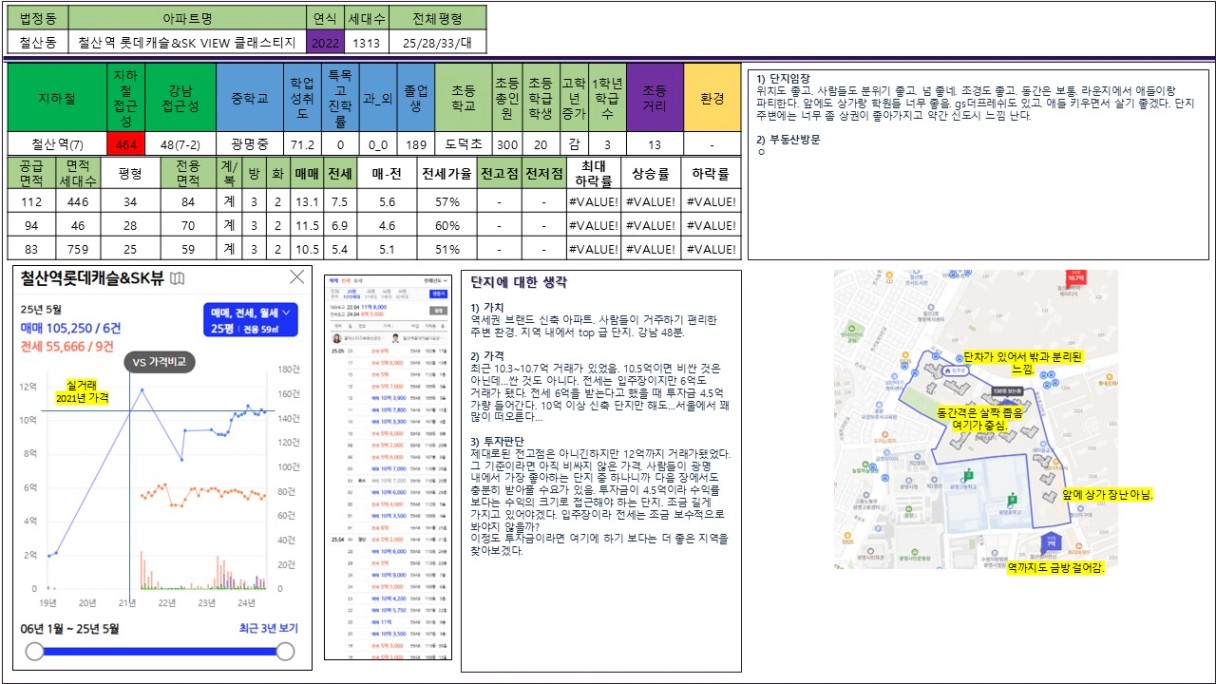Click the 최근 3년 보기 link
The height and width of the screenshot is (684, 1216).
pos(267,629)
